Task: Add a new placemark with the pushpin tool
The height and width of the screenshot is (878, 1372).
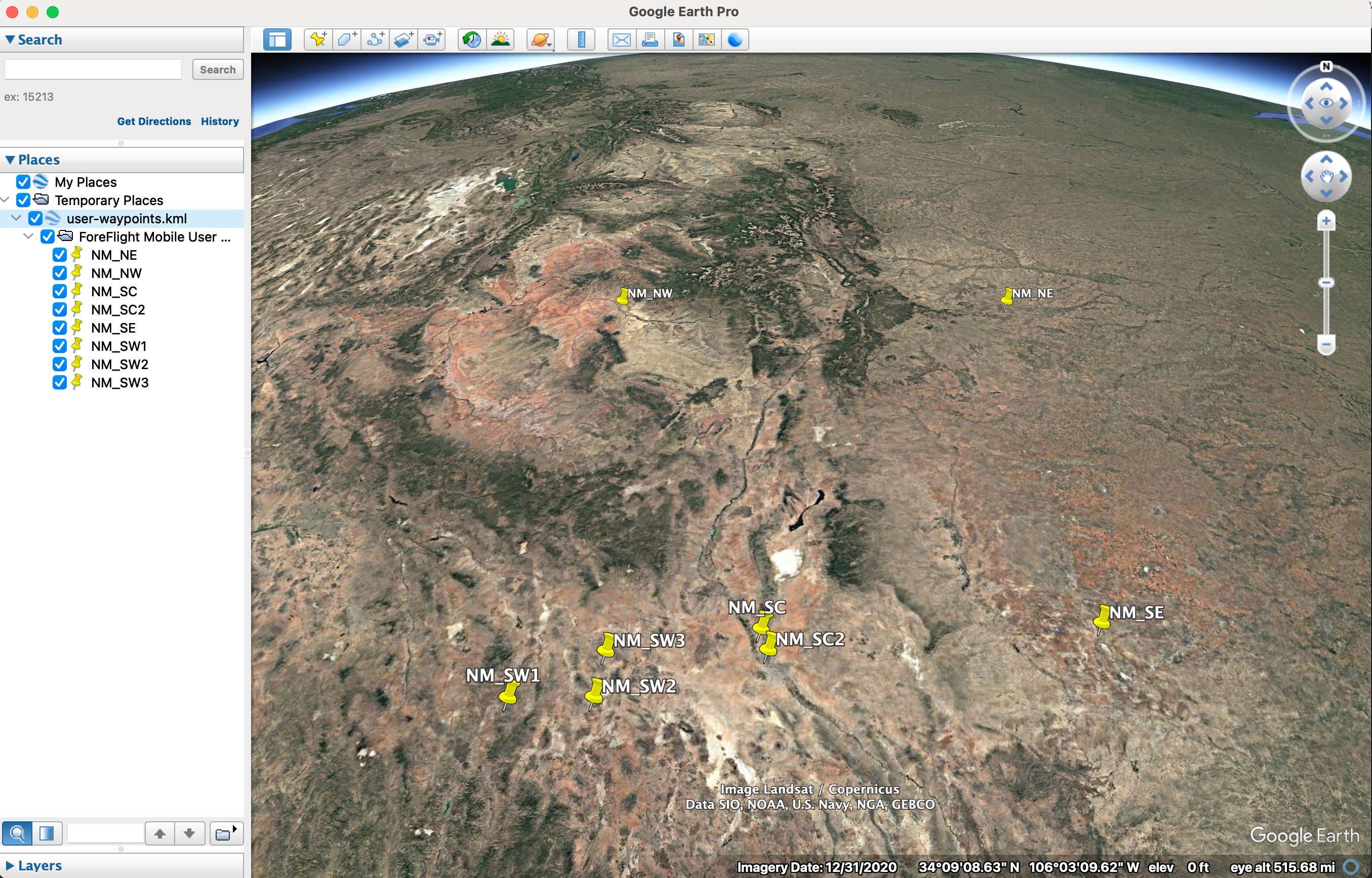Action: click(x=318, y=39)
